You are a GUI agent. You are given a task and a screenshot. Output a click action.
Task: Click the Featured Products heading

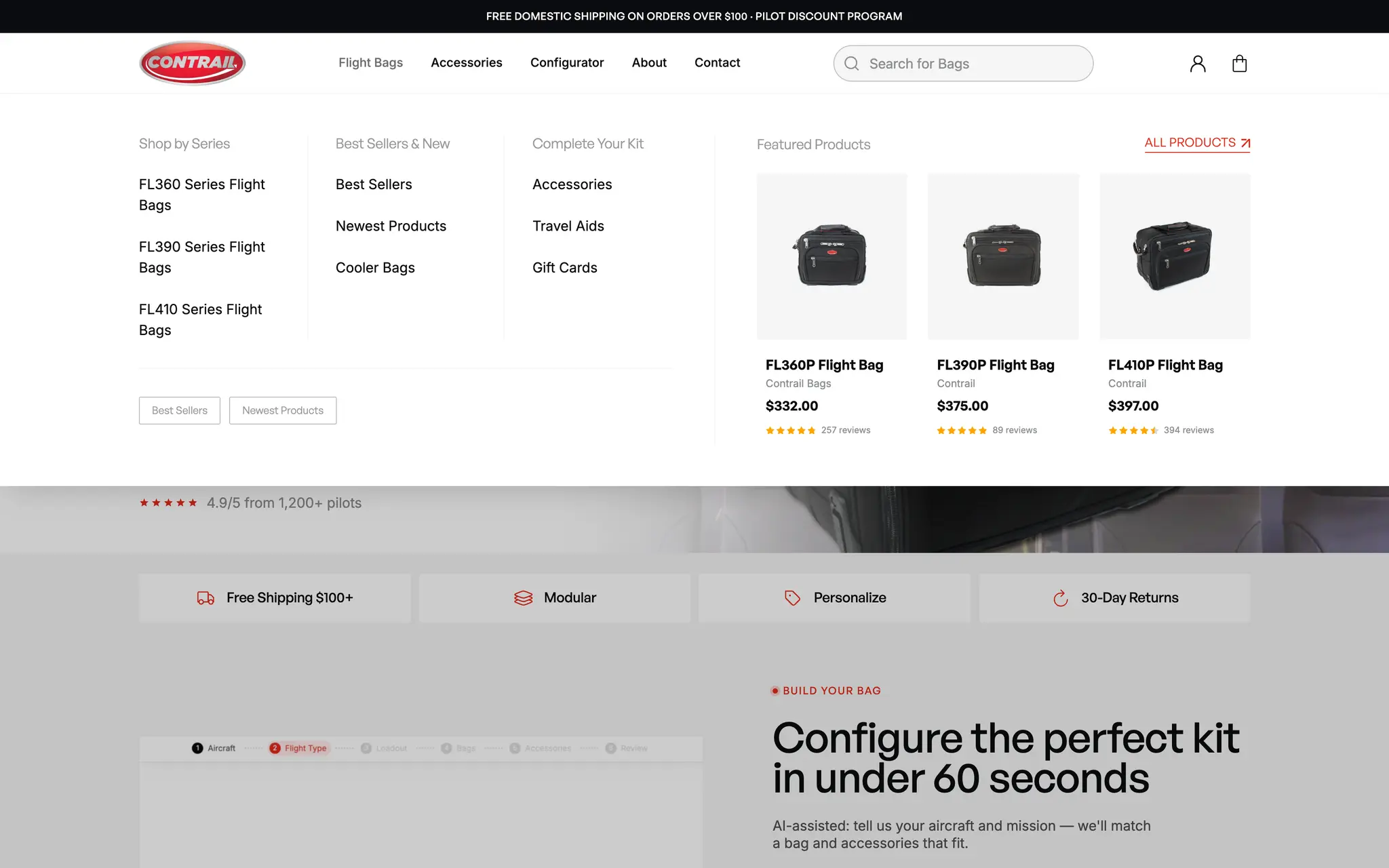tap(813, 144)
